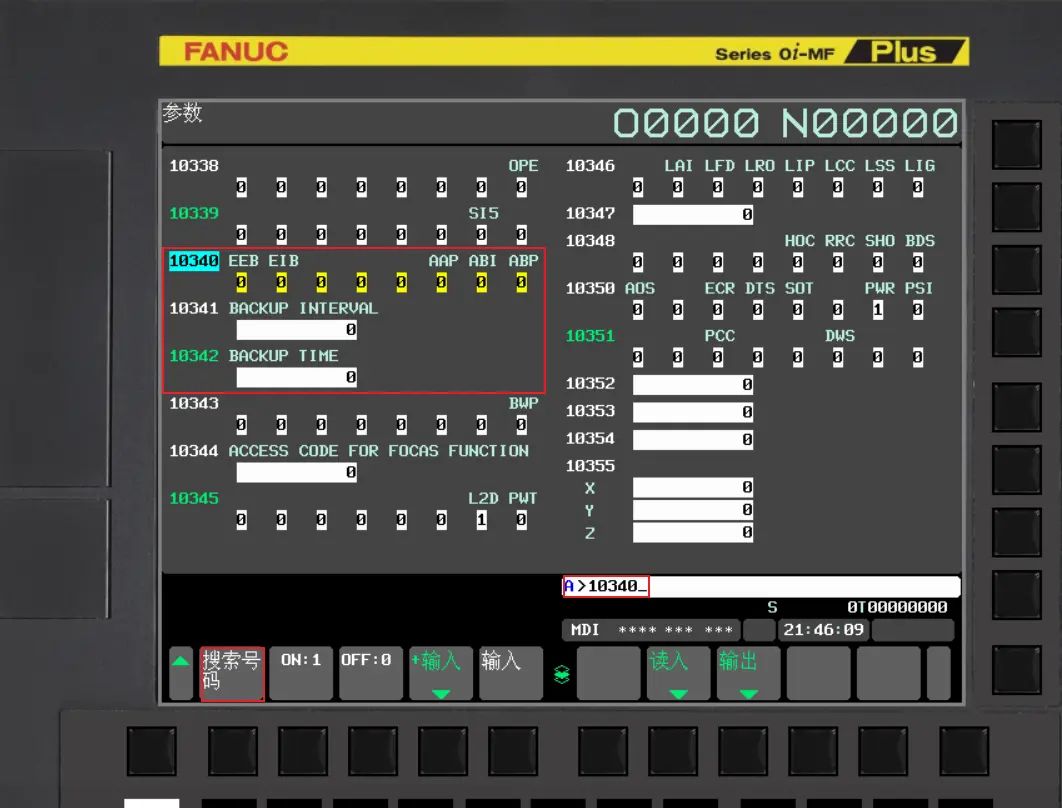
Task: Click the Z axis field of parameter 10355
Action: 693,532
